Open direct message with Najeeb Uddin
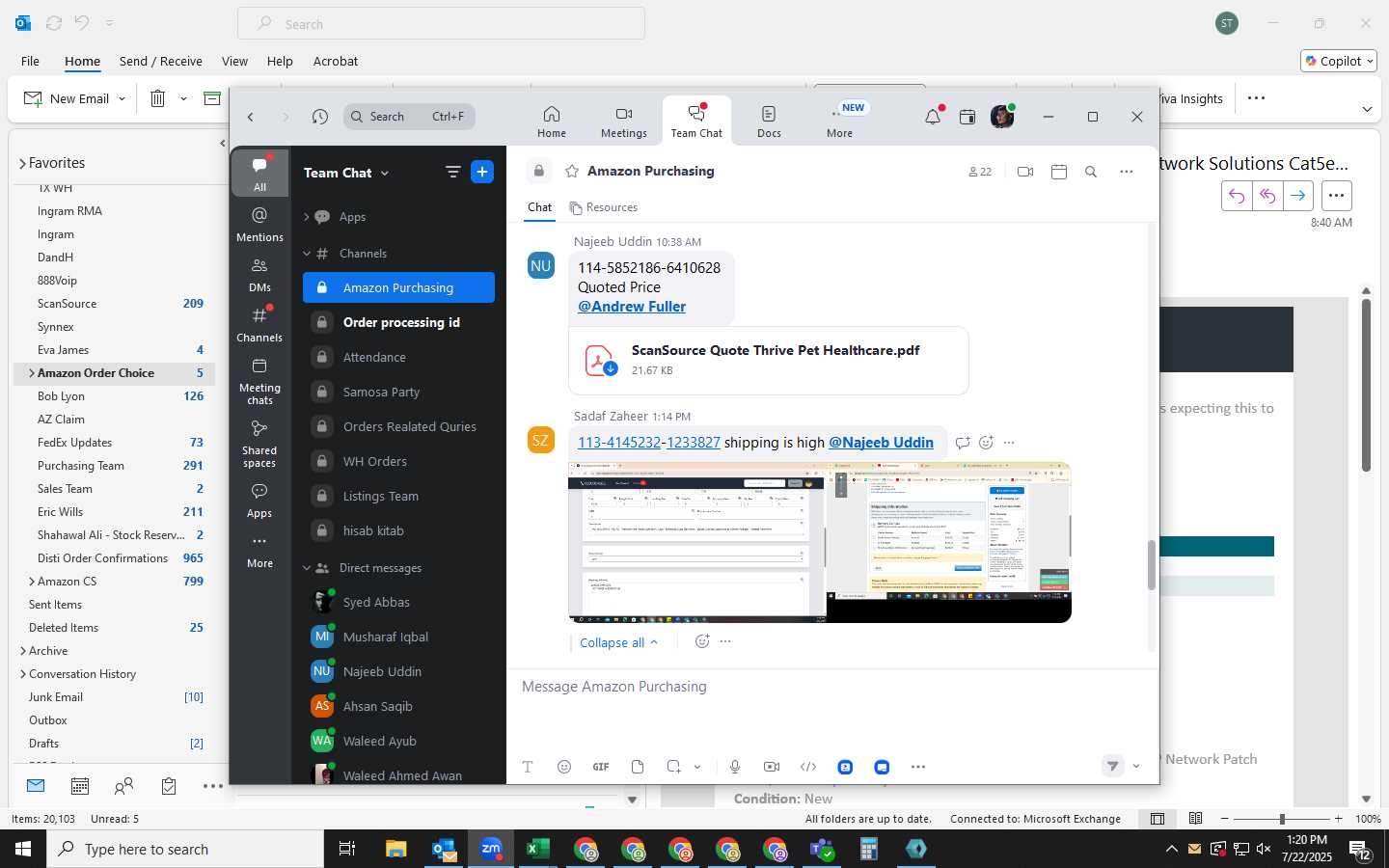Image resolution: width=1389 pixels, height=868 pixels. pyautogui.click(x=398, y=671)
